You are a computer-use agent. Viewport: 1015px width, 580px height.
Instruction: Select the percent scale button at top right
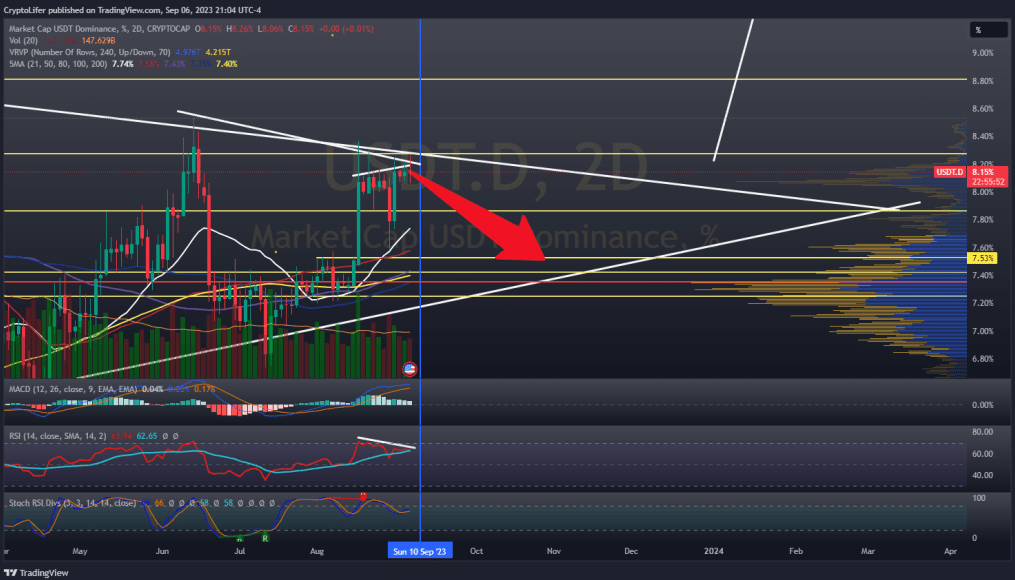(987, 29)
